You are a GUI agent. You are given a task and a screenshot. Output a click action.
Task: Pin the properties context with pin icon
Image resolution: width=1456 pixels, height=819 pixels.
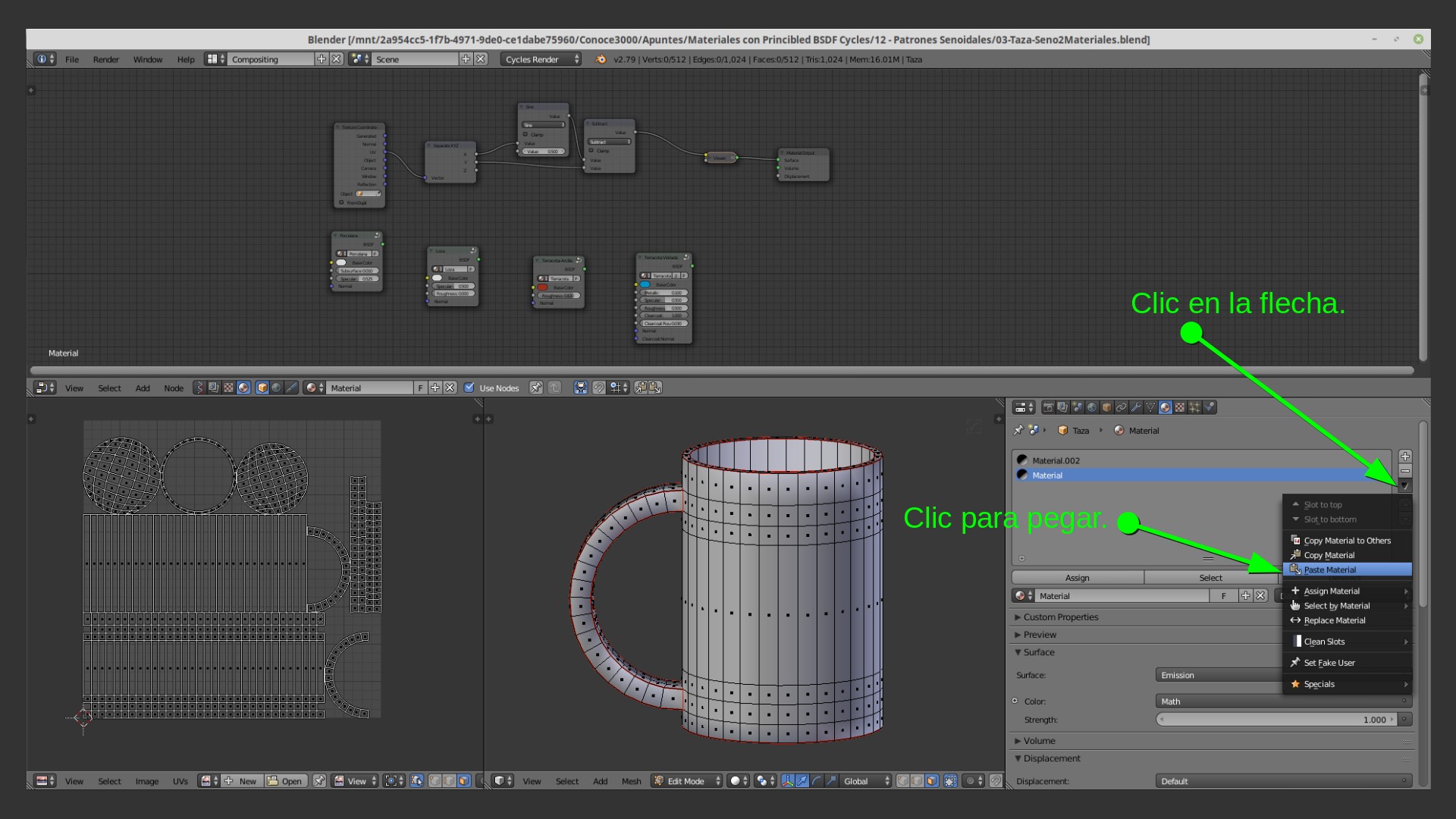click(x=1018, y=430)
